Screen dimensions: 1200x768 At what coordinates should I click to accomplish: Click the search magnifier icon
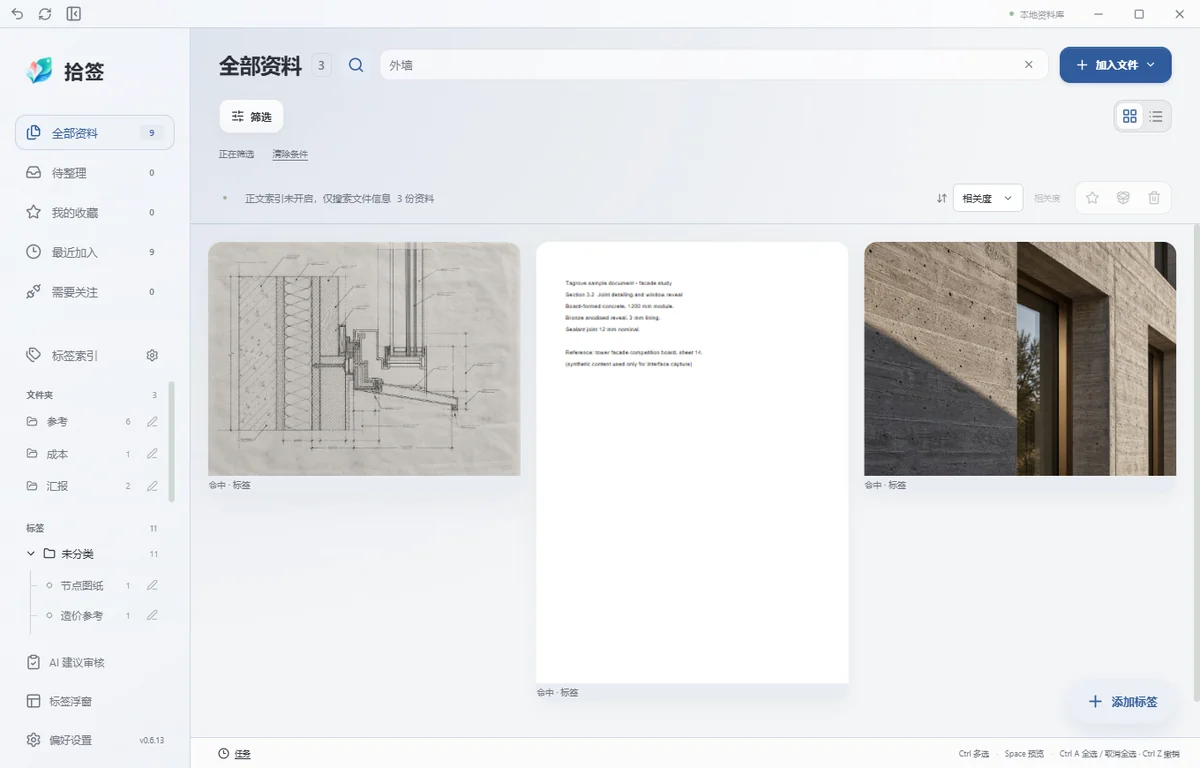(356, 65)
